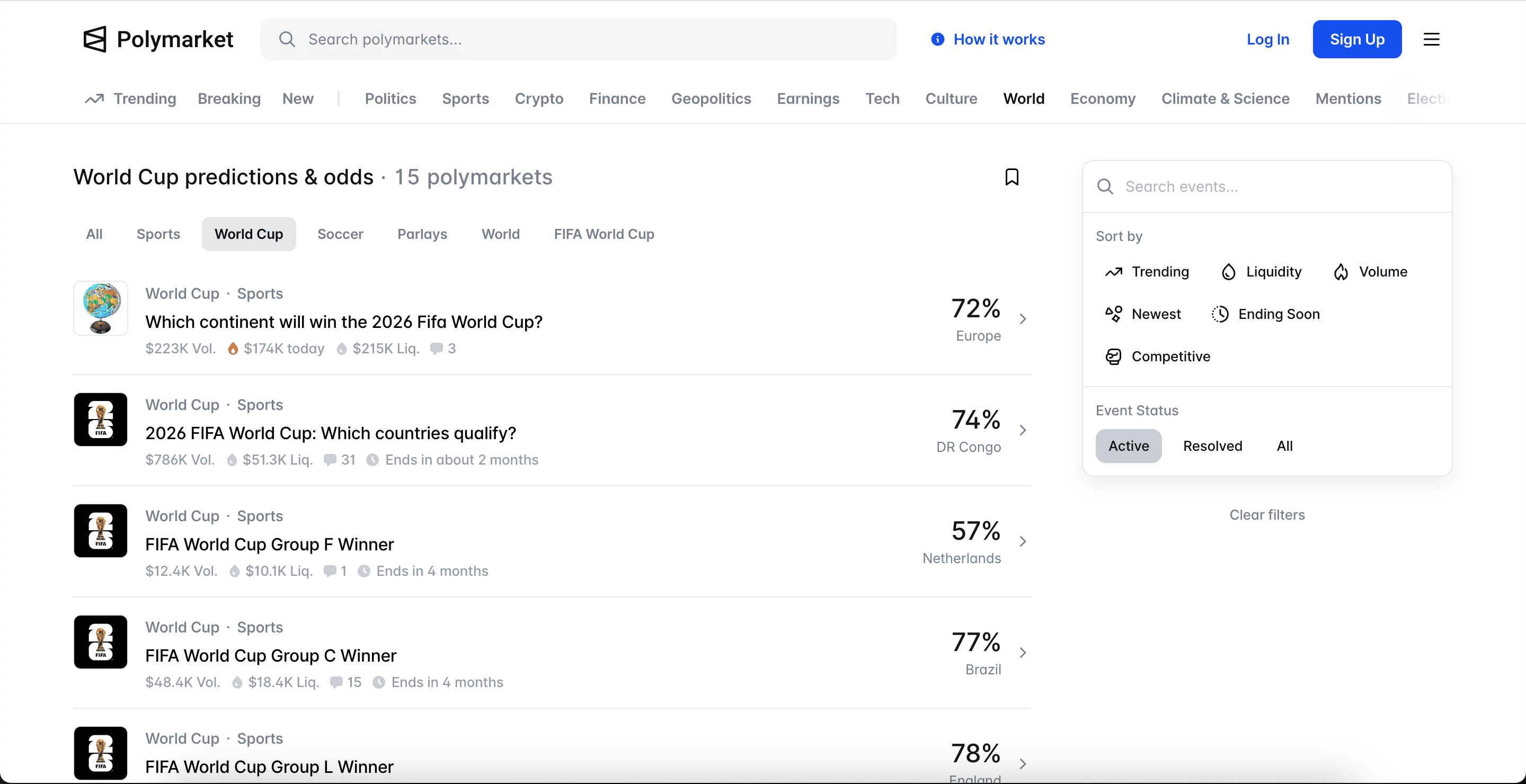1526x784 pixels.
Task: Click the Sign Up button
Action: point(1357,39)
